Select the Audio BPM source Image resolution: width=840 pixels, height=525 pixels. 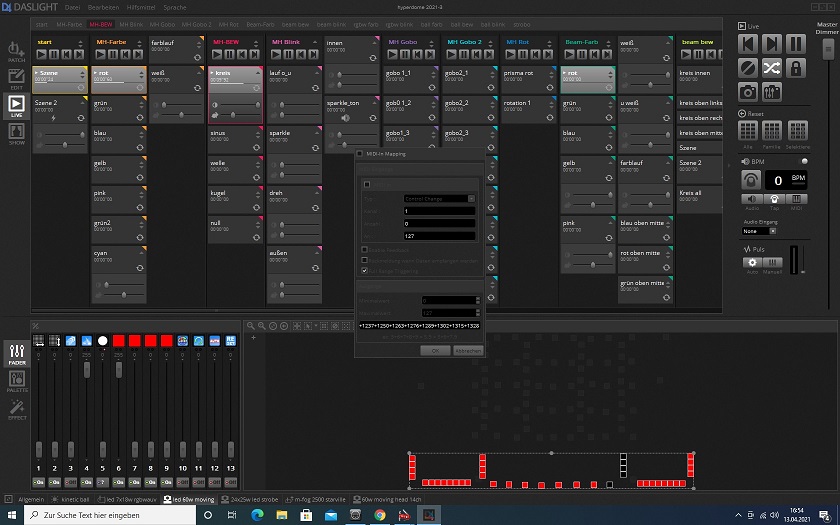752,199
